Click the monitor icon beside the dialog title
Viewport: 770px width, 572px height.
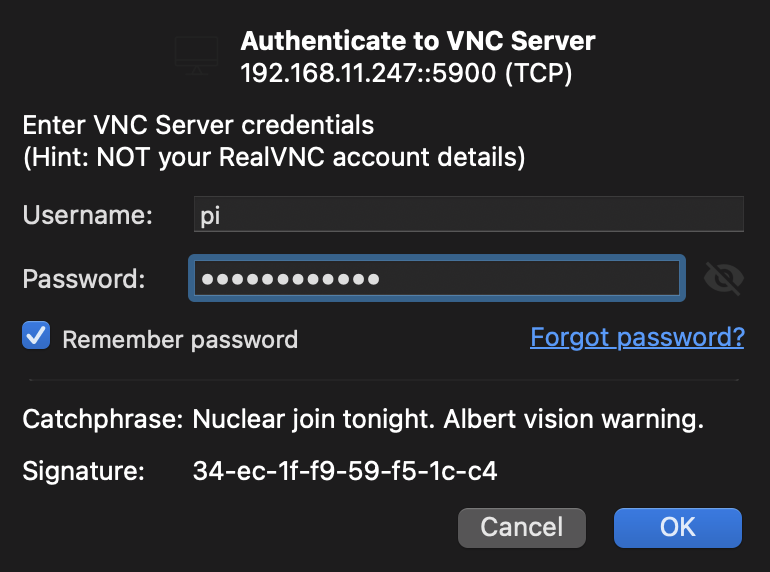pyautogui.click(x=196, y=55)
